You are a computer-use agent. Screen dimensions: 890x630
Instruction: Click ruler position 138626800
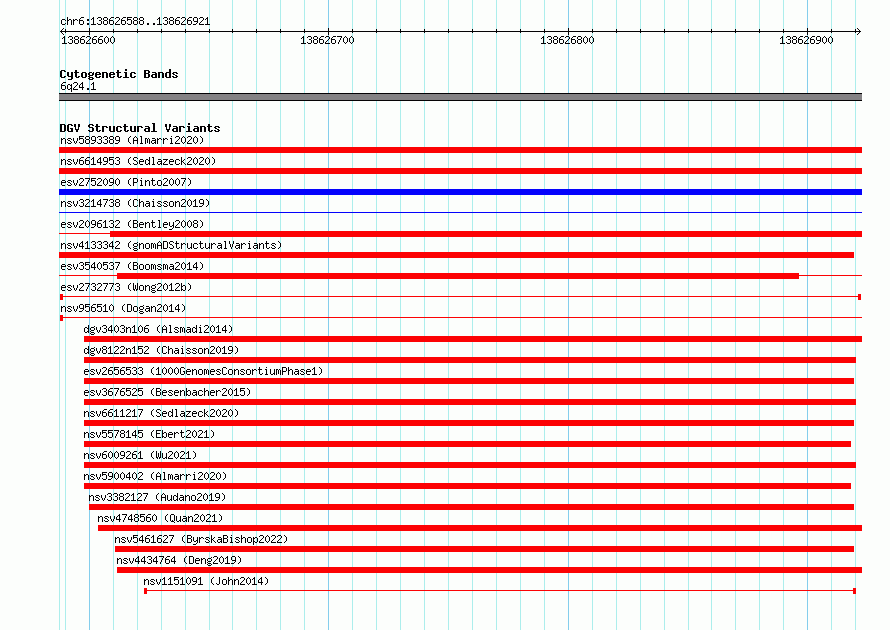tap(567, 40)
